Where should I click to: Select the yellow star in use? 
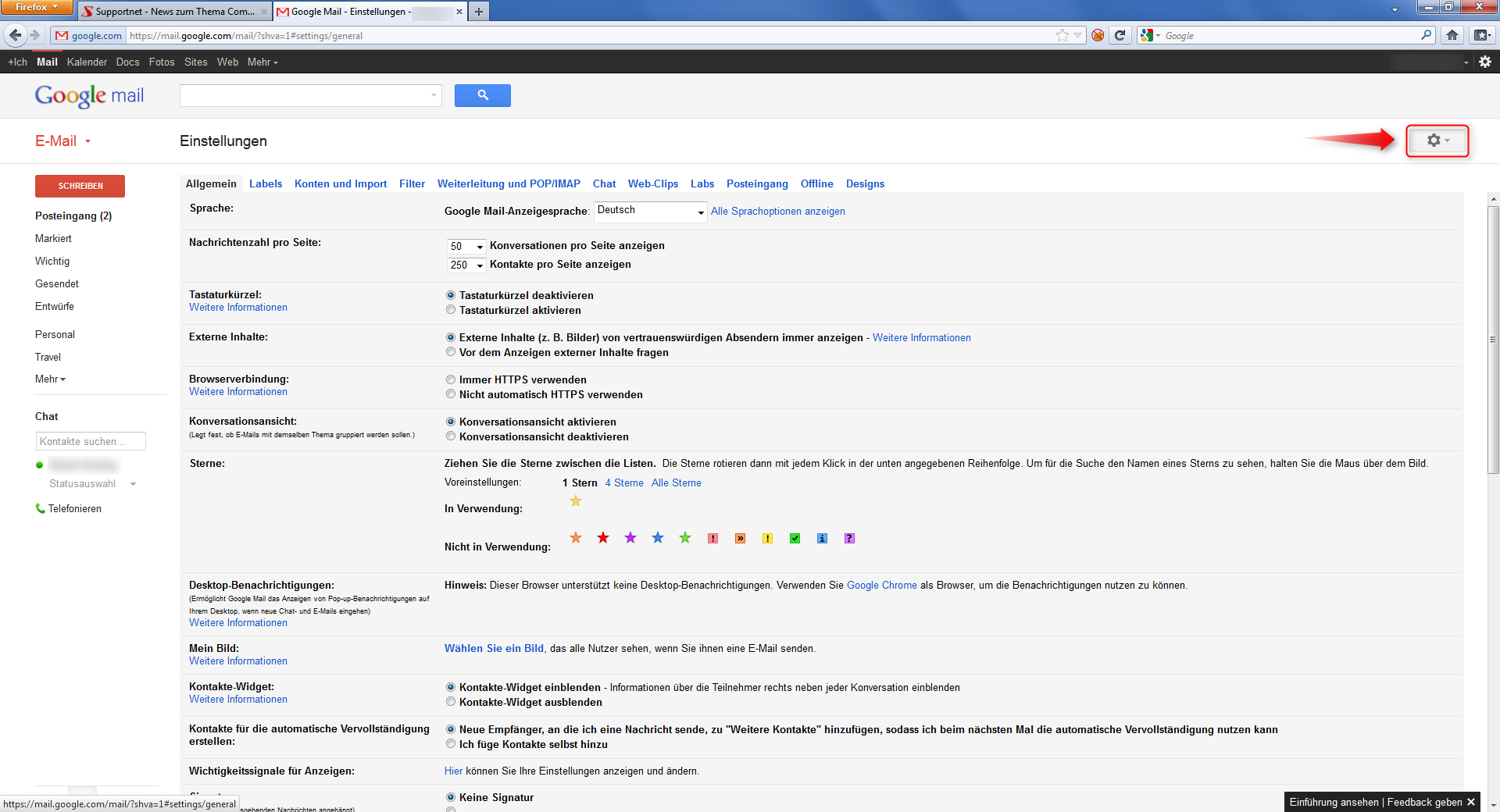coord(576,501)
